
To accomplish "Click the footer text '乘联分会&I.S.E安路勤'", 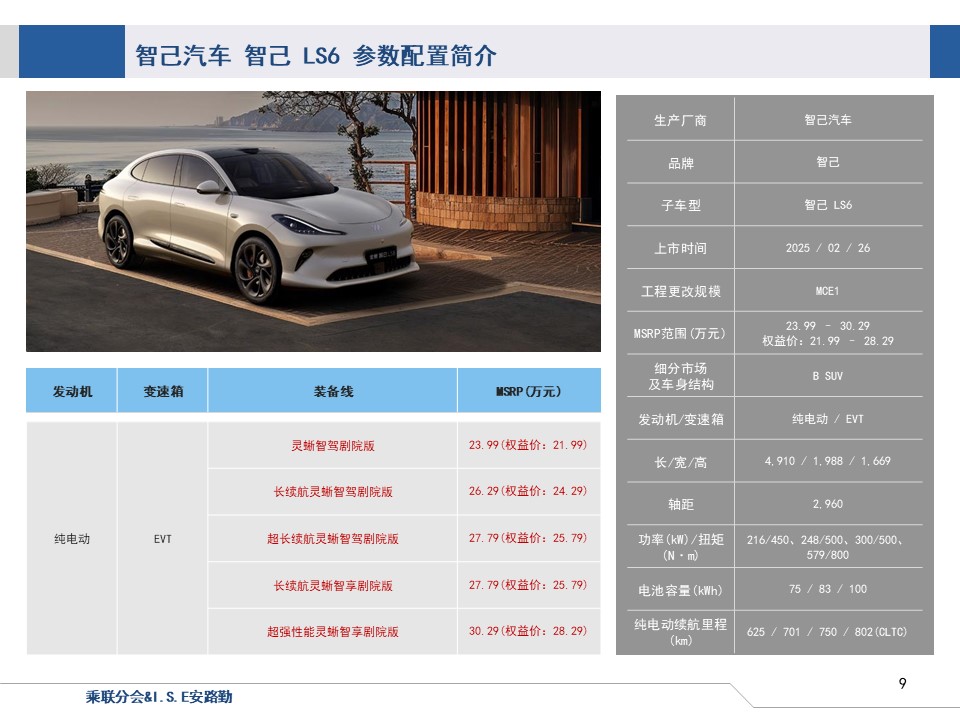I will click(x=159, y=697).
